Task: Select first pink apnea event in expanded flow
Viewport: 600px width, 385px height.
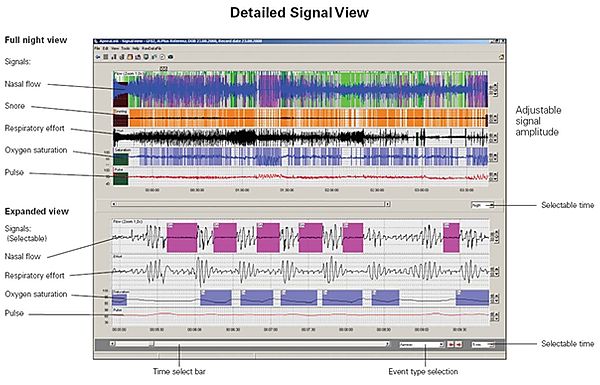Action: click(x=182, y=238)
